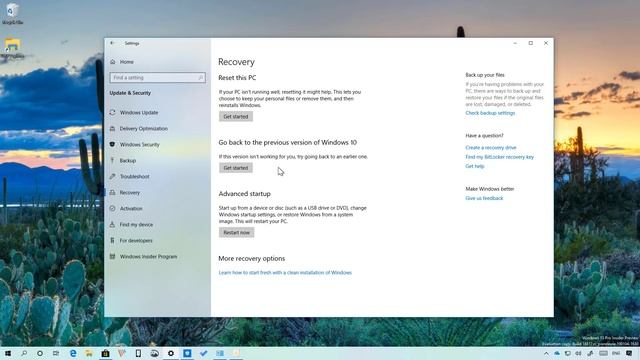Viewport: 640px width, 360px height.
Task: Open Check backup settings link
Action: pyautogui.click(x=490, y=113)
